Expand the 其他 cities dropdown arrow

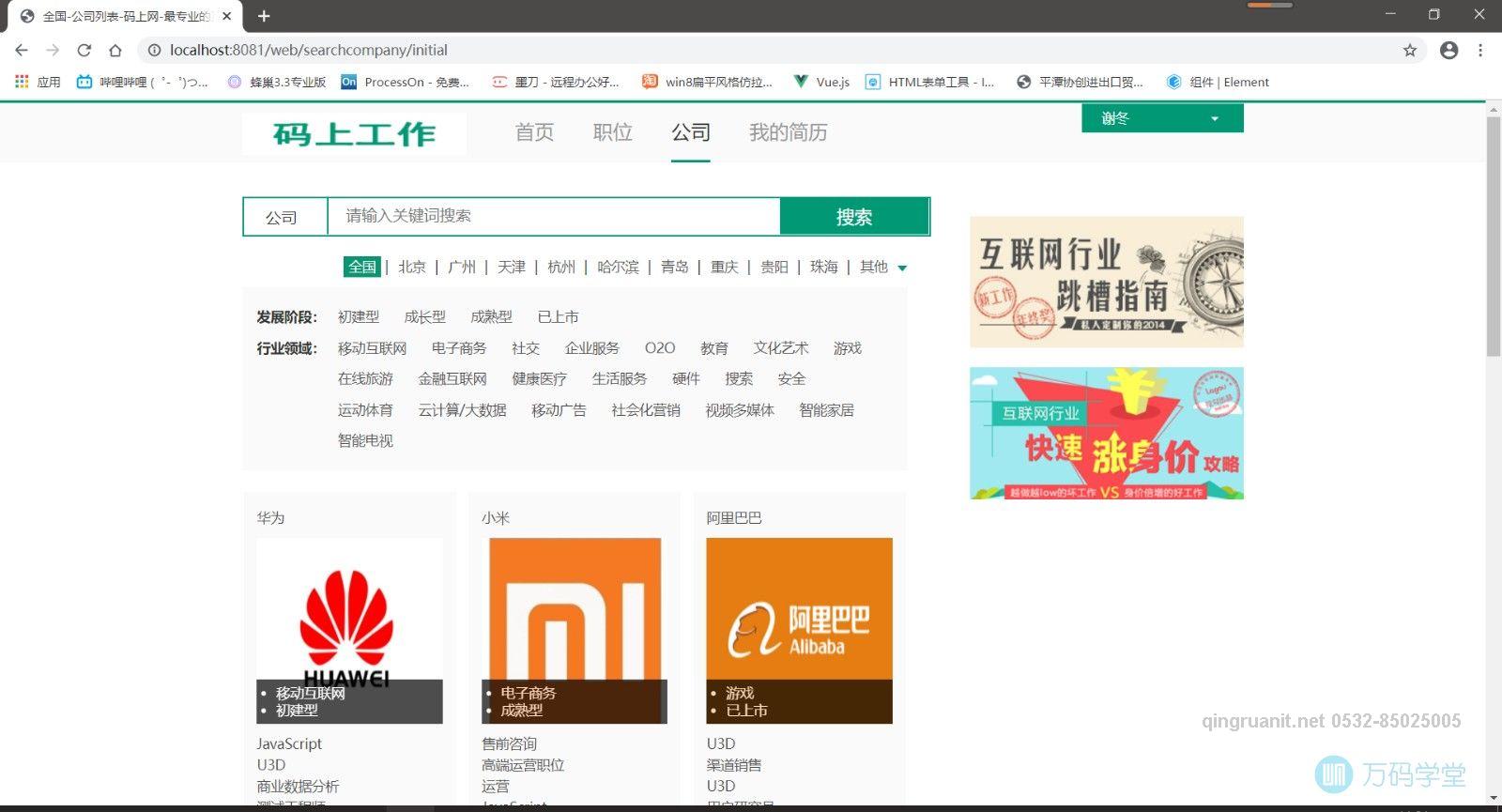pyautogui.click(x=902, y=268)
